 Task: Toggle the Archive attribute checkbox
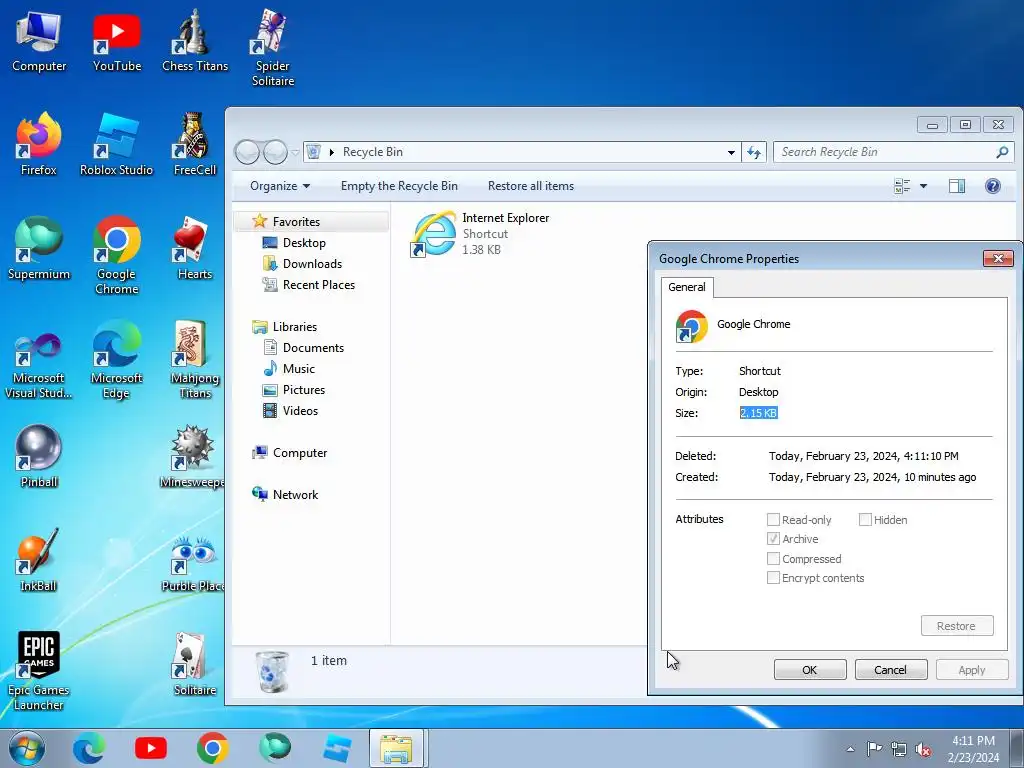[x=773, y=539]
